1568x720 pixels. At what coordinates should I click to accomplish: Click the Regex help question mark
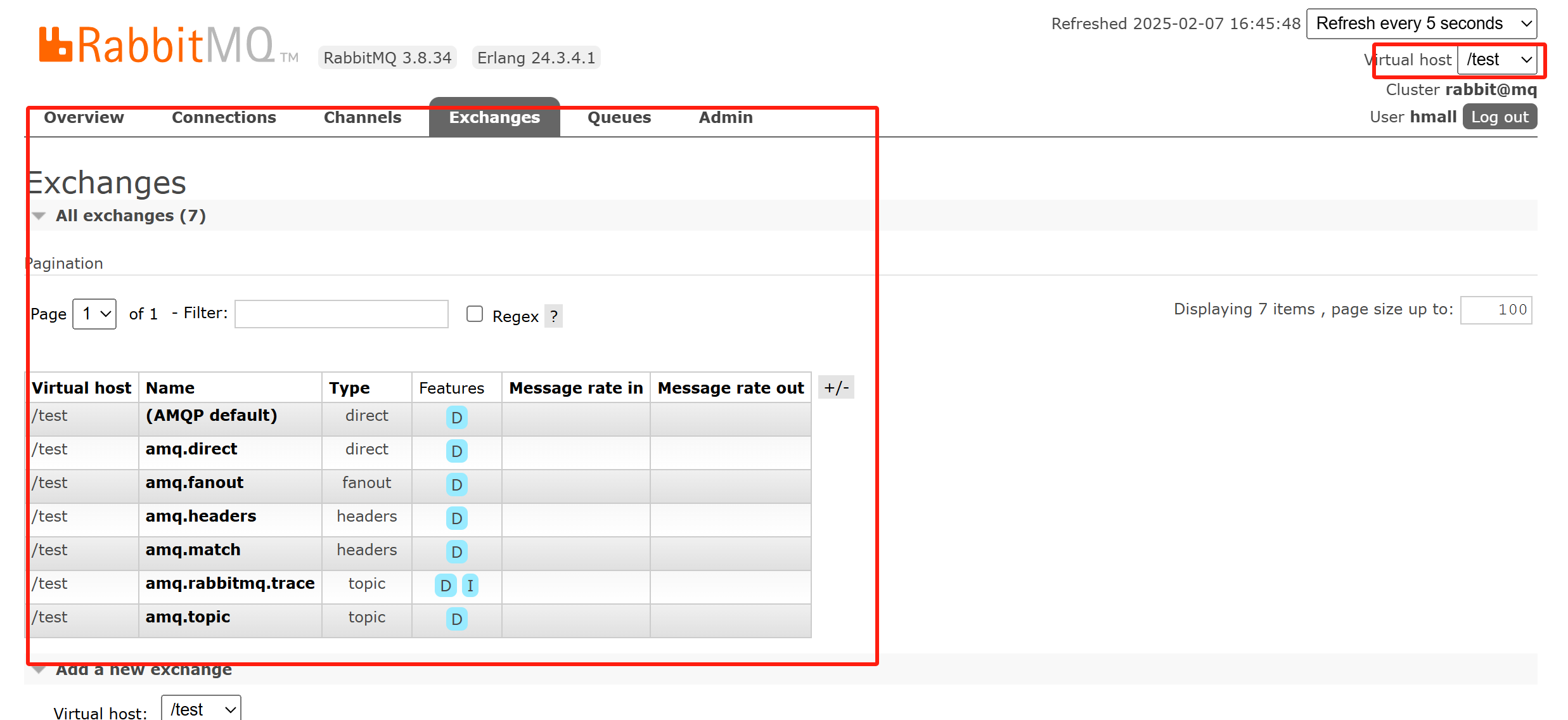point(553,316)
